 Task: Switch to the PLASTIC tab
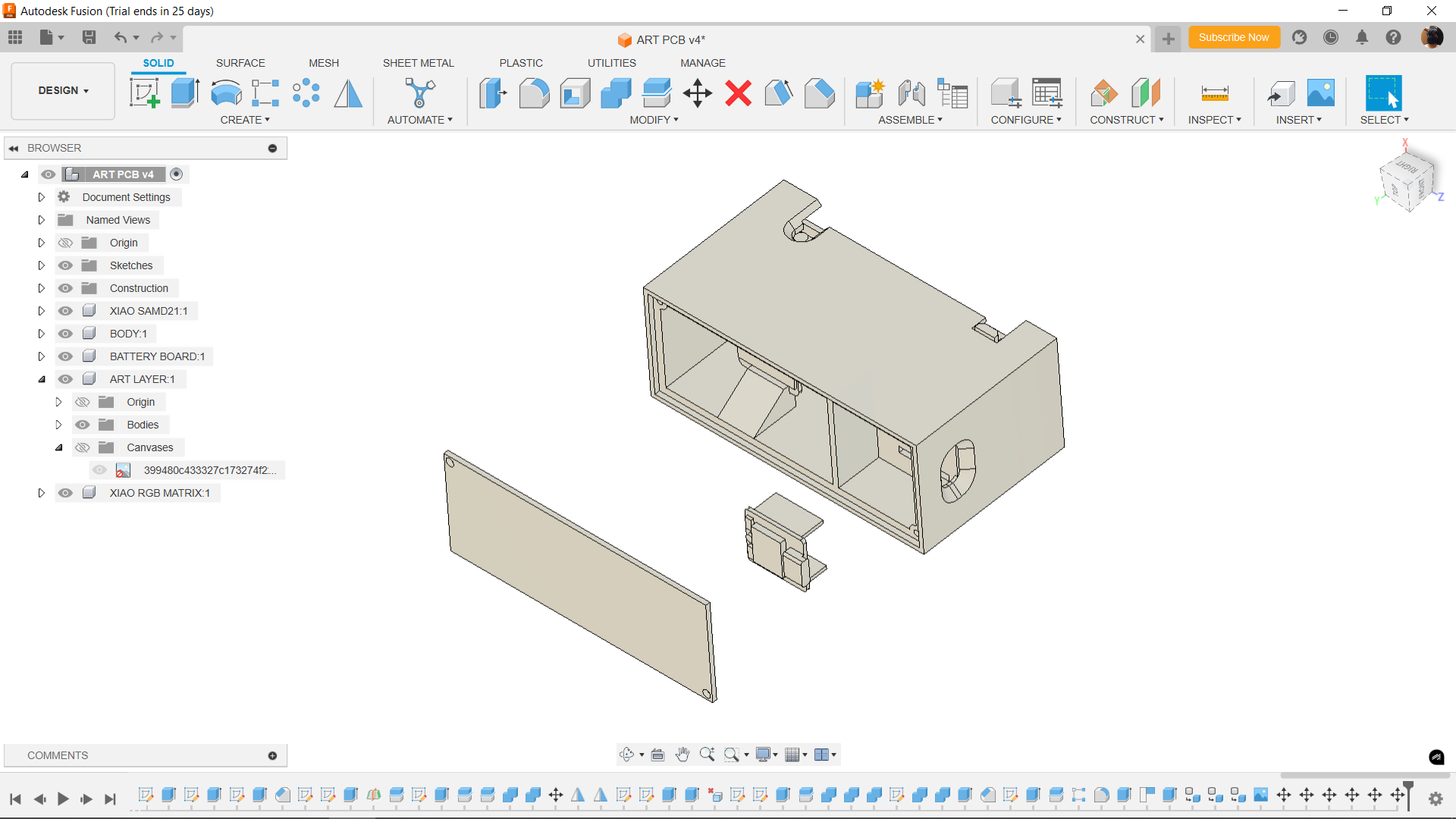tap(521, 63)
